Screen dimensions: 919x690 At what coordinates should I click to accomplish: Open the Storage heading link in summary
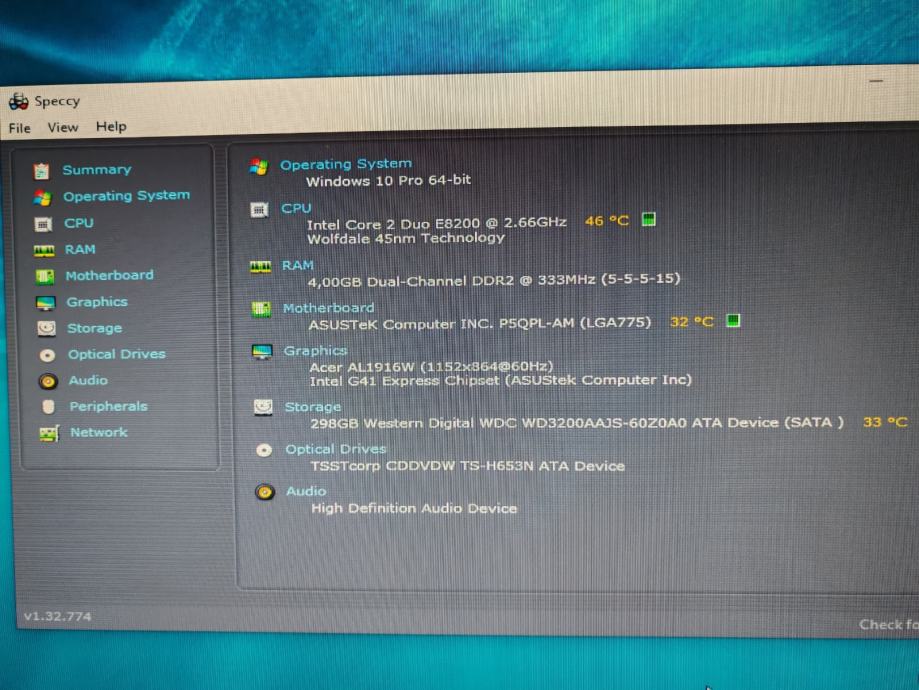(312, 407)
